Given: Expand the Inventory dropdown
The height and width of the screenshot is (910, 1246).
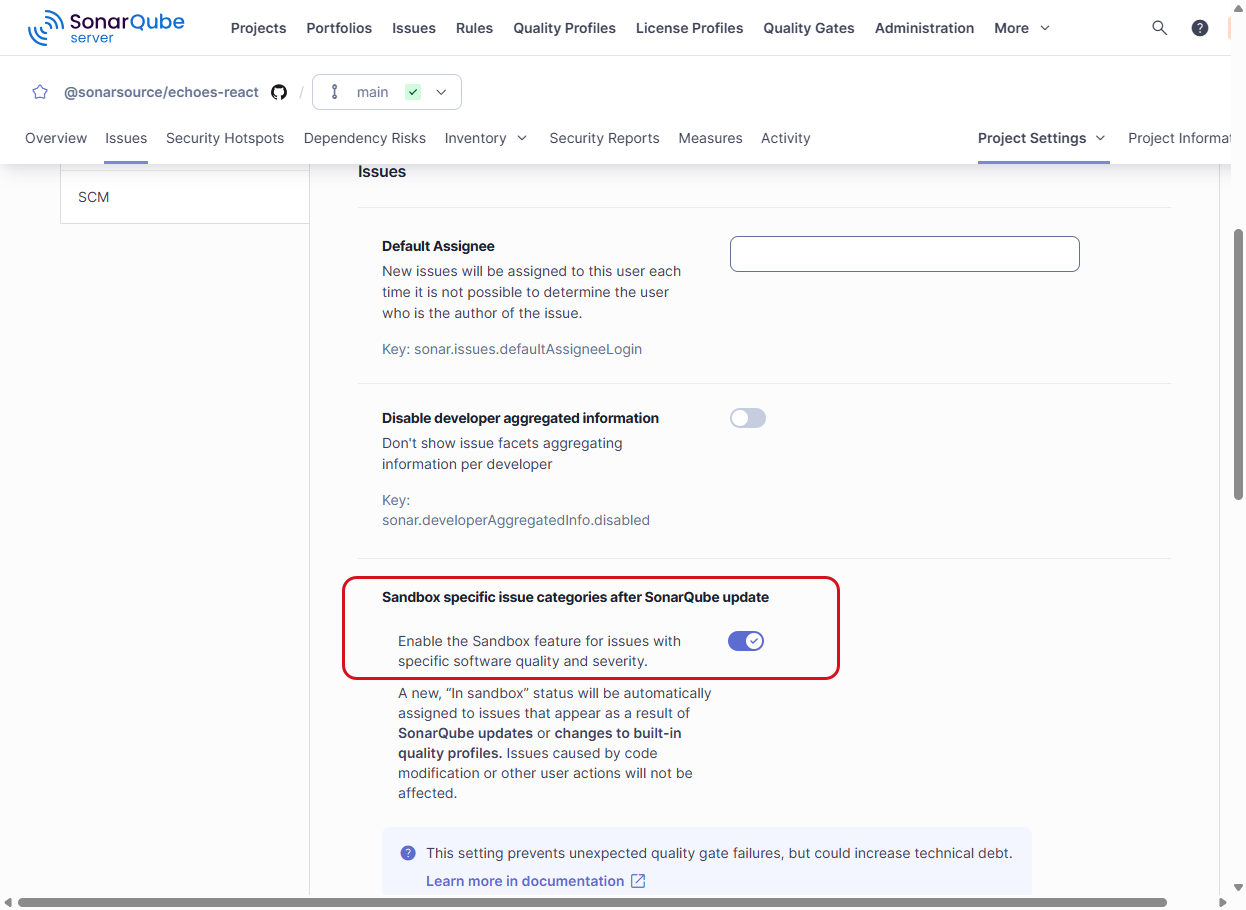Looking at the screenshot, I should point(487,138).
